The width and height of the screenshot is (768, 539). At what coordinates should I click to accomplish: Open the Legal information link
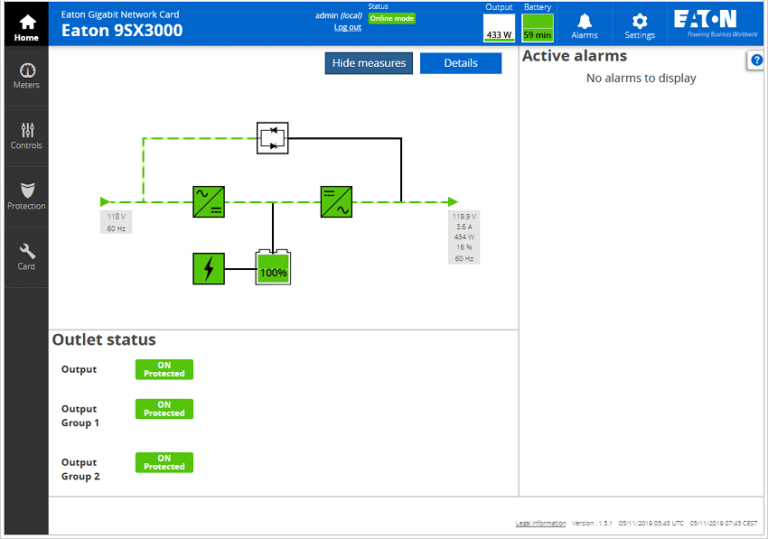click(x=541, y=523)
